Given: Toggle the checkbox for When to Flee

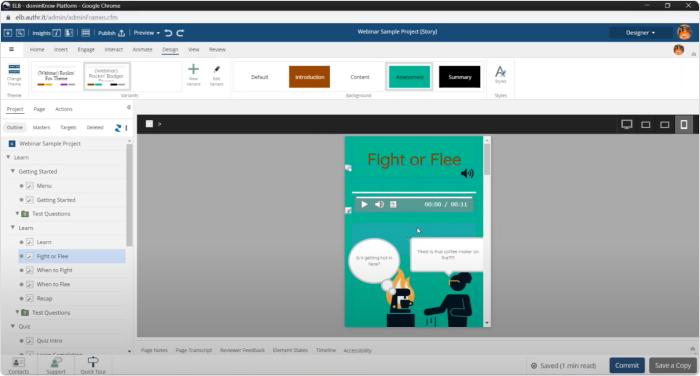Looking at the screenshot, I should coord(30,284).
